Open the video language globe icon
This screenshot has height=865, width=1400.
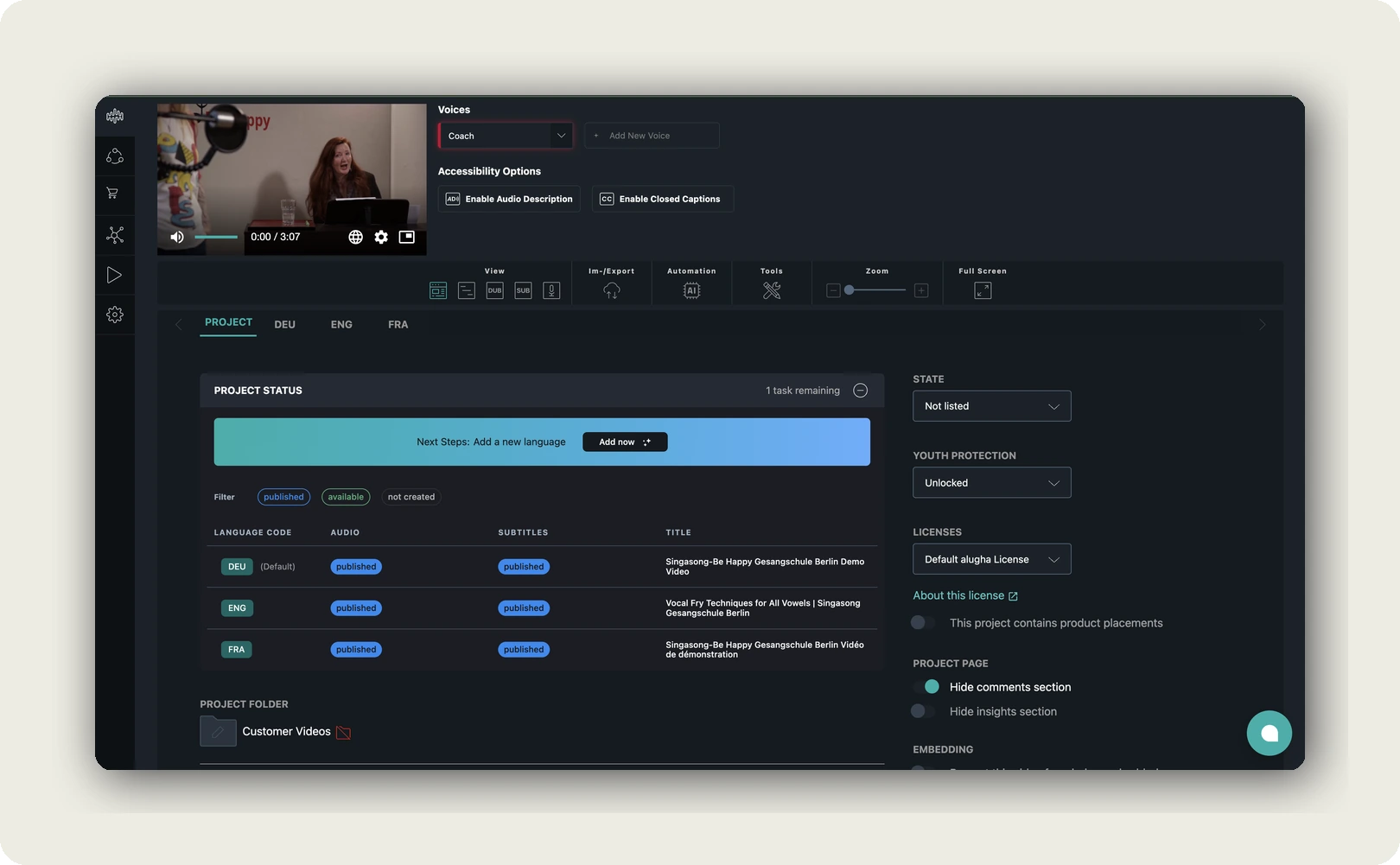tap(355, 237)
